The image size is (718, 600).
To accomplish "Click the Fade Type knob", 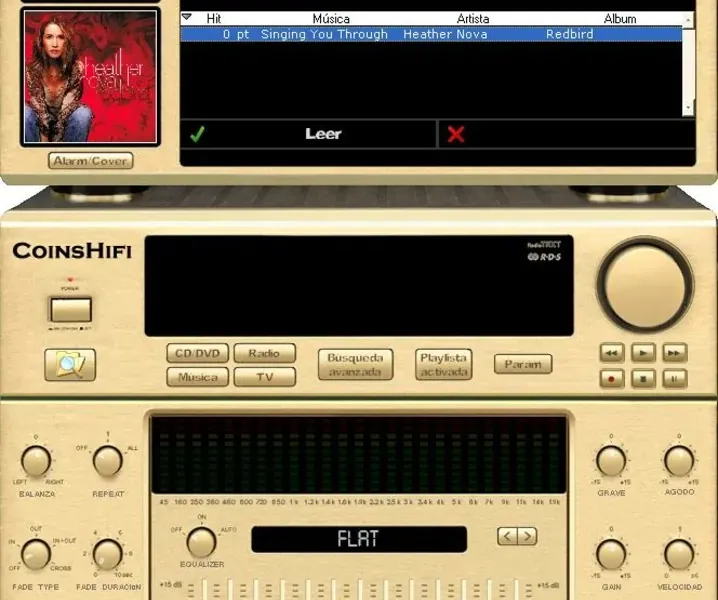I will [36, 554].
